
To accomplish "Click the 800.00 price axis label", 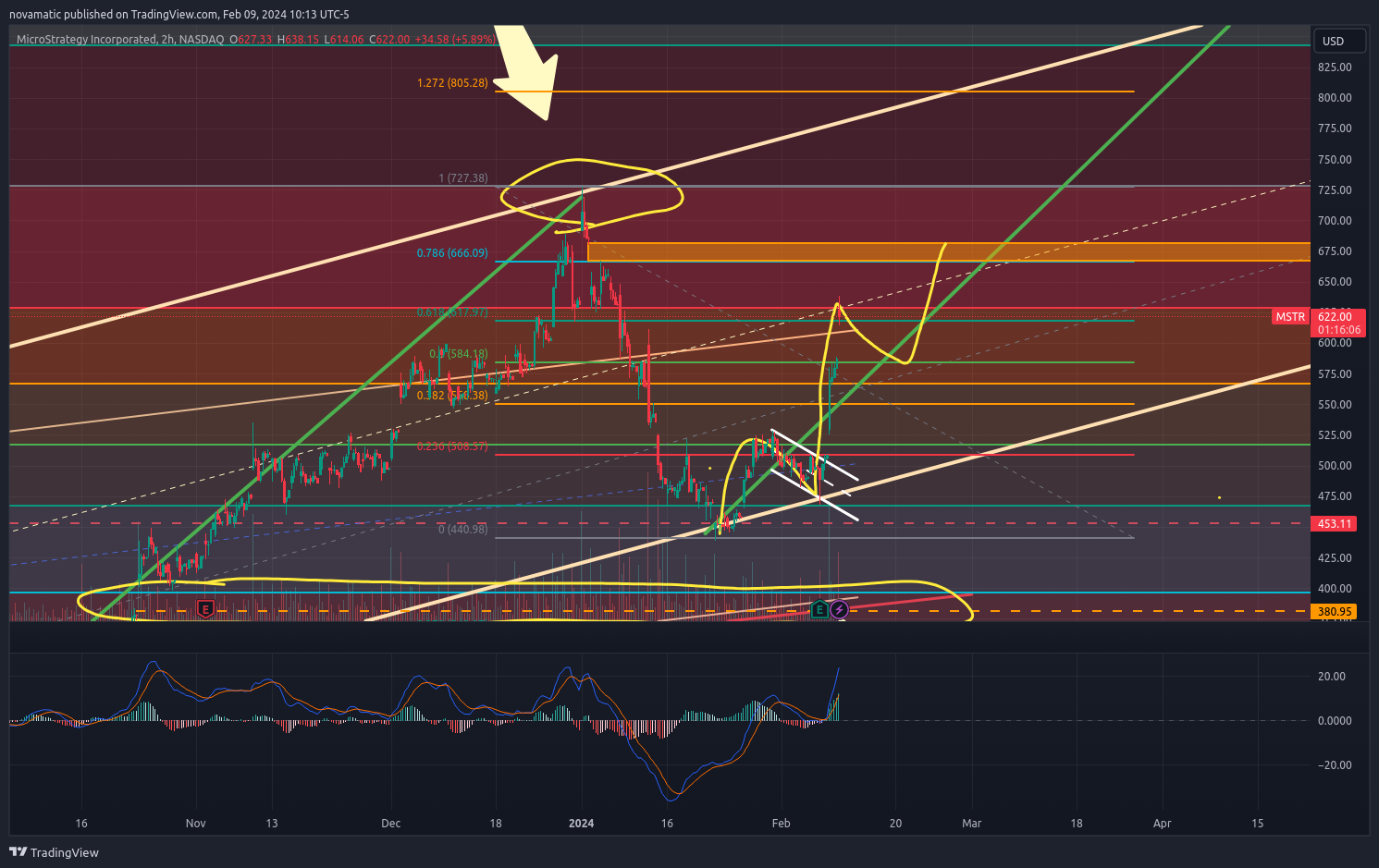I will [1335, 98].
